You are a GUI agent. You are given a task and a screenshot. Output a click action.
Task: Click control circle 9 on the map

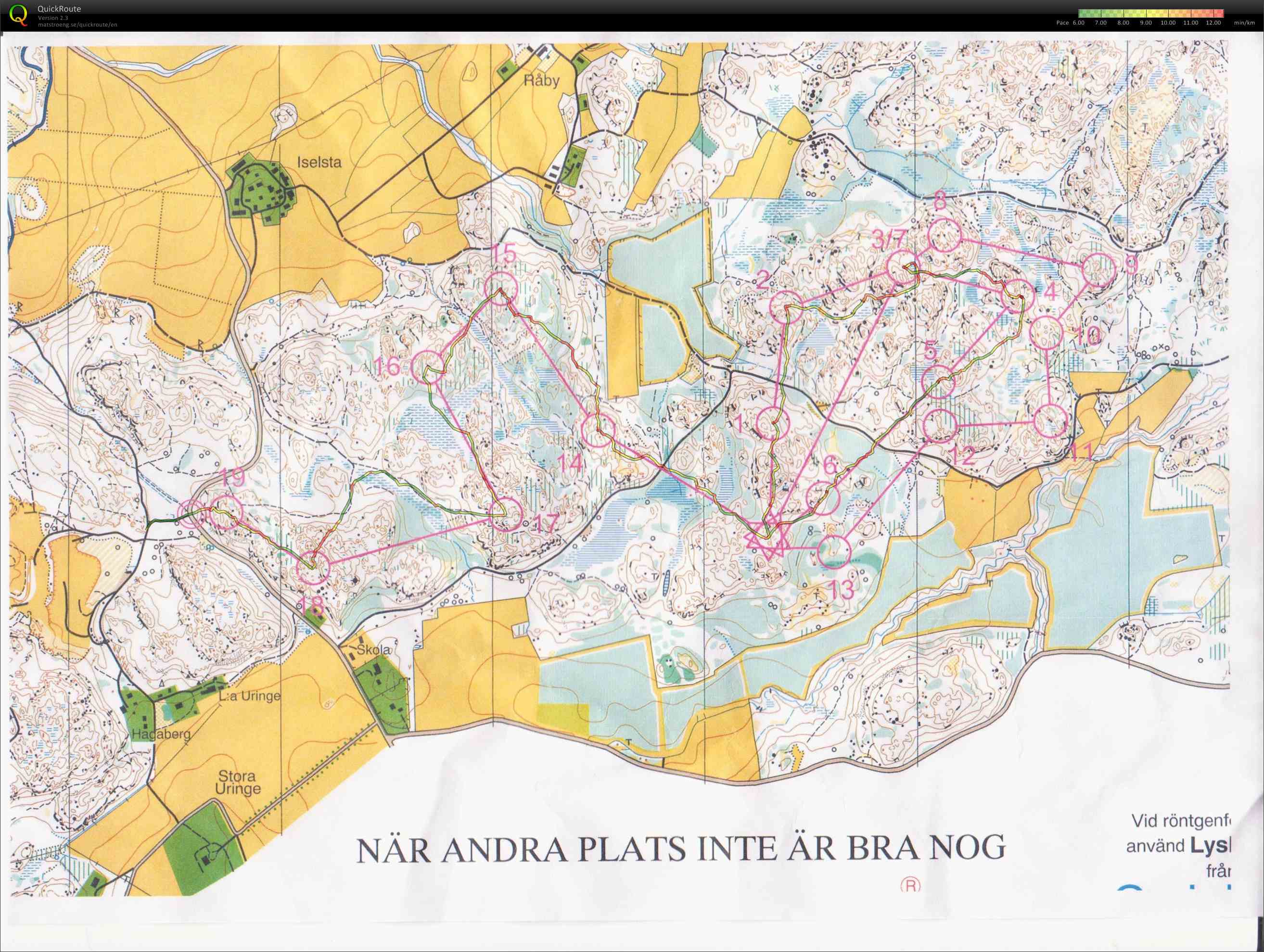(x=1099, y=271)
